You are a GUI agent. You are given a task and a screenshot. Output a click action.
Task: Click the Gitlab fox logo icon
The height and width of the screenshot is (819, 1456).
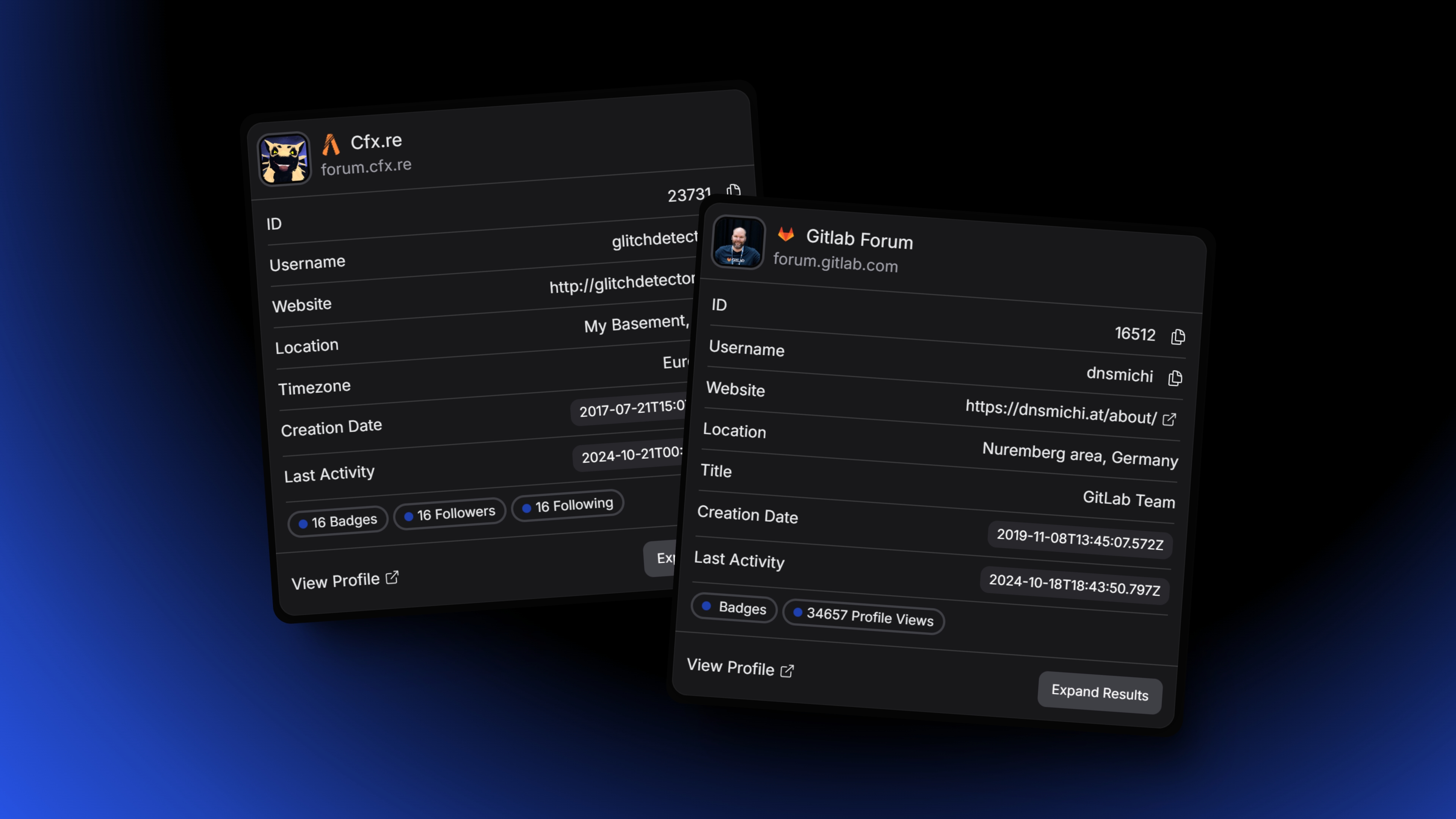(786, 234)
